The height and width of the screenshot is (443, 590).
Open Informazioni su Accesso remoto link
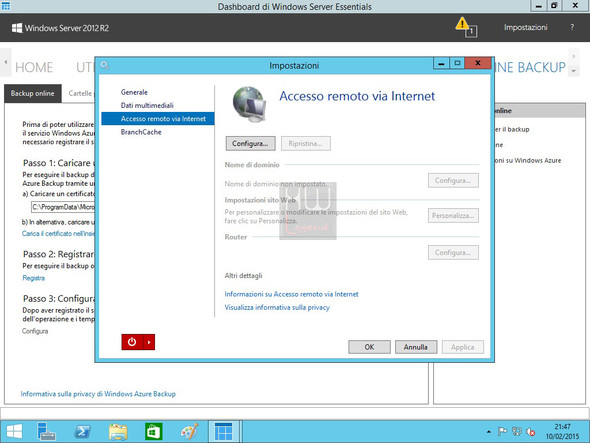(x=292, y=294)
